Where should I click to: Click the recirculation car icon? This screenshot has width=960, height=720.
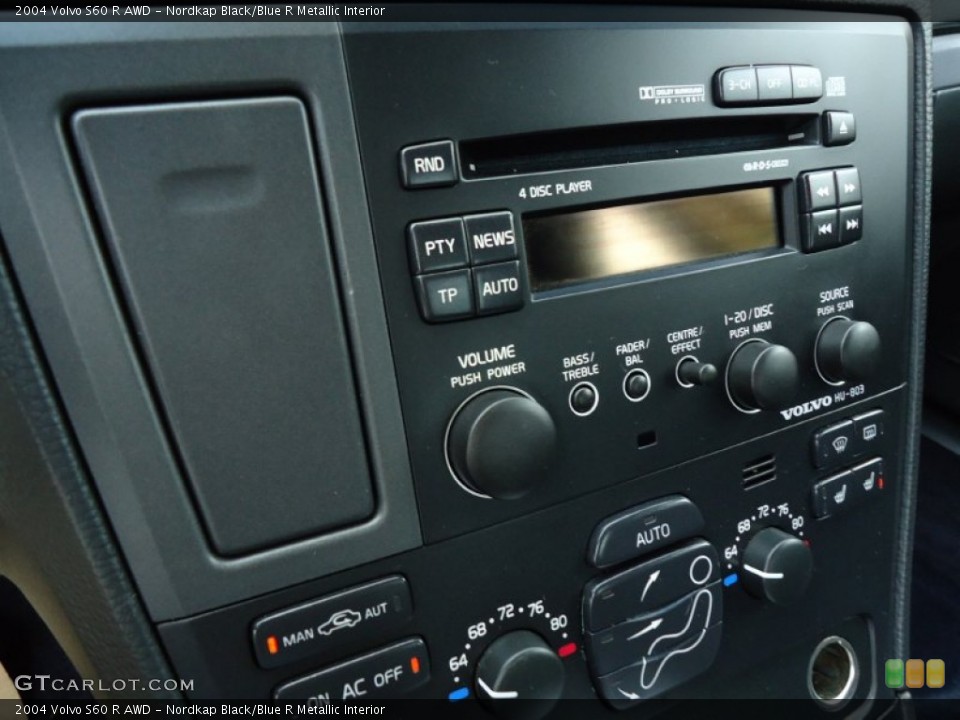coord(340,621)
